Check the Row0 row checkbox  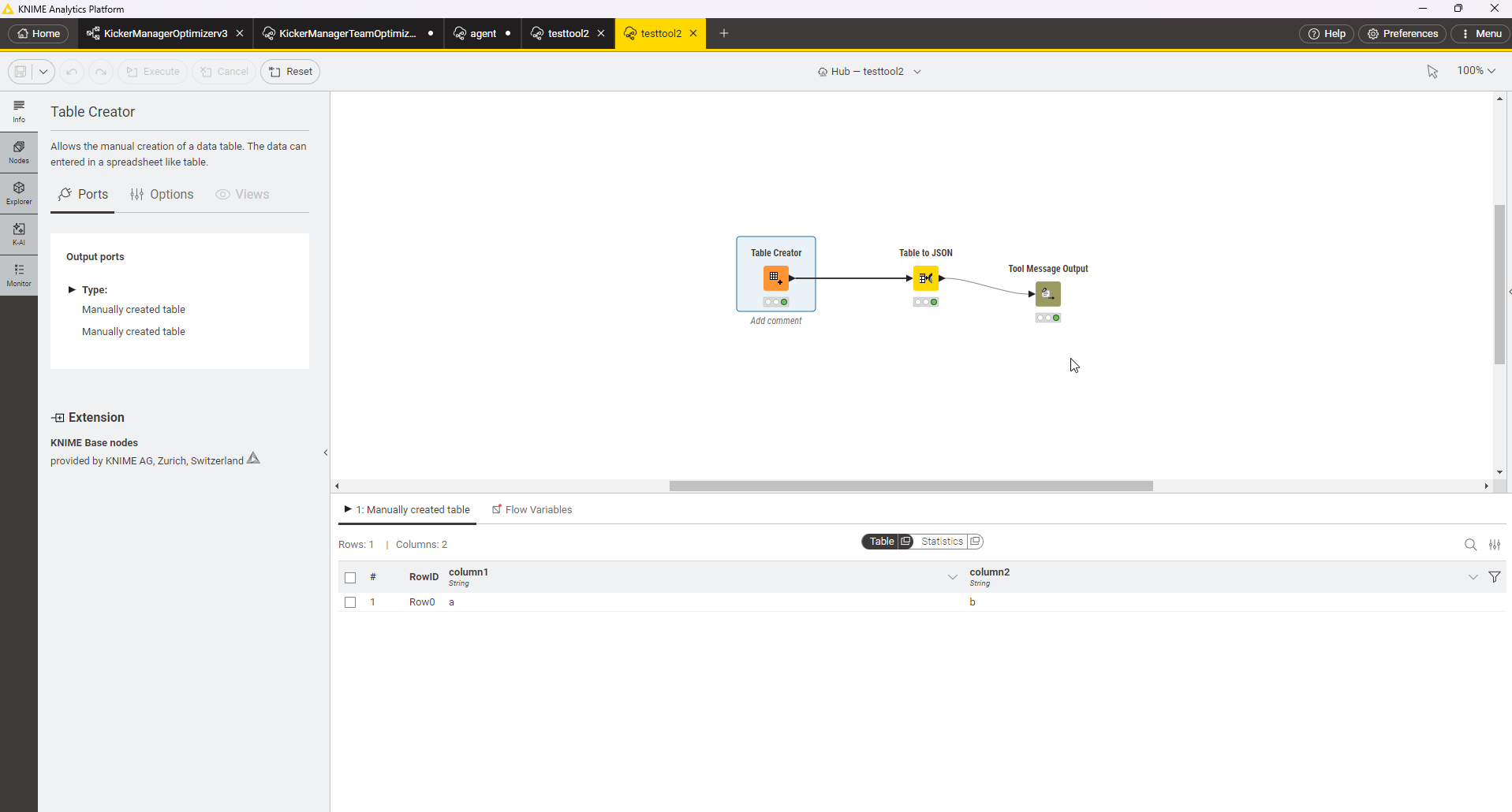click(x=350, y=602)
